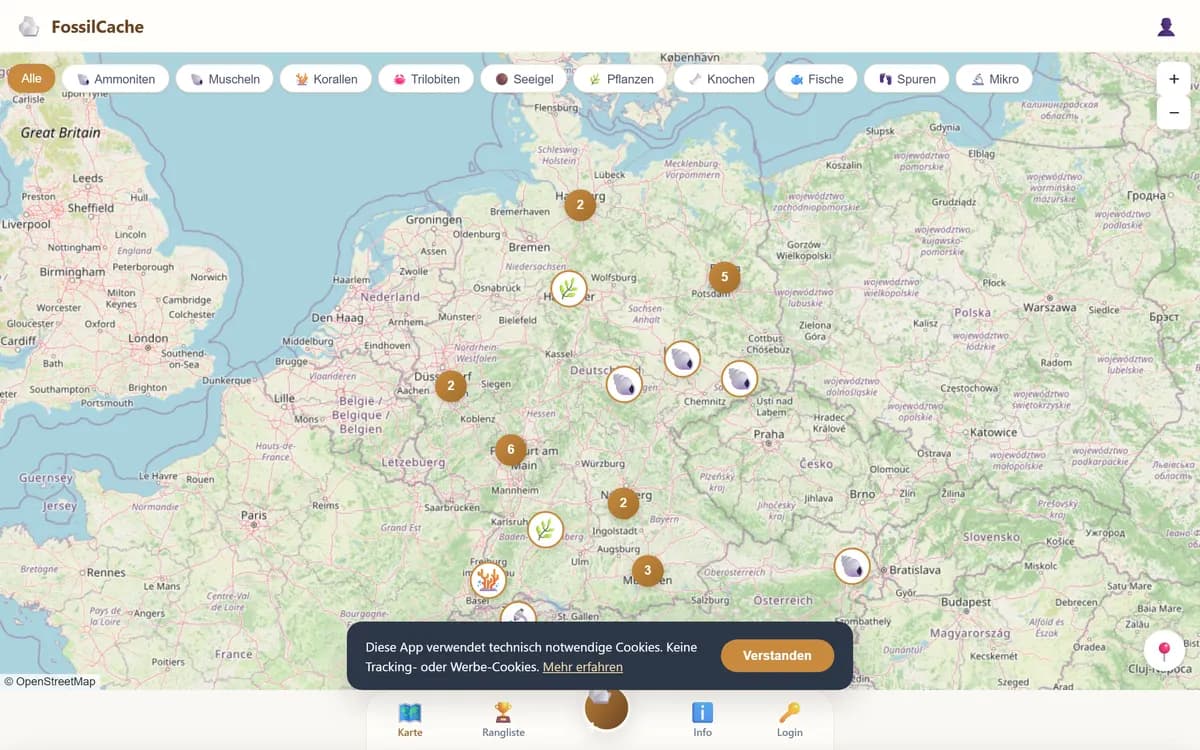Switch to the Login tab

tap(790, 720)
